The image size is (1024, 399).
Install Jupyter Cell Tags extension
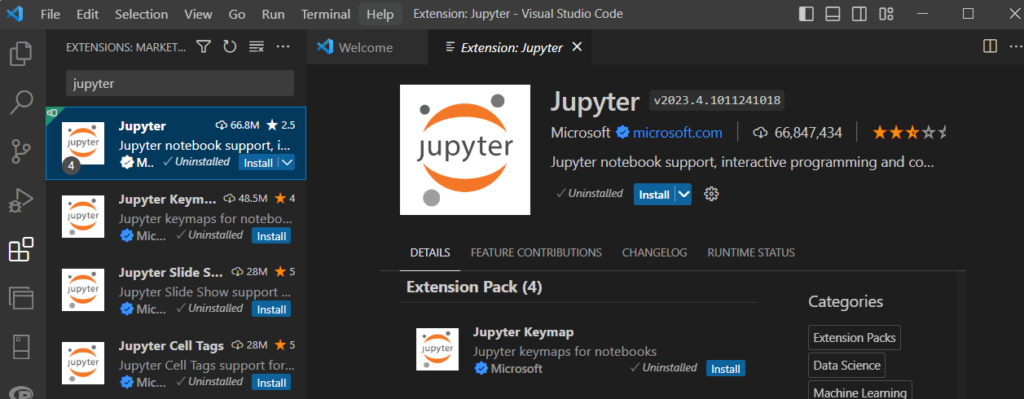point(271,382)
